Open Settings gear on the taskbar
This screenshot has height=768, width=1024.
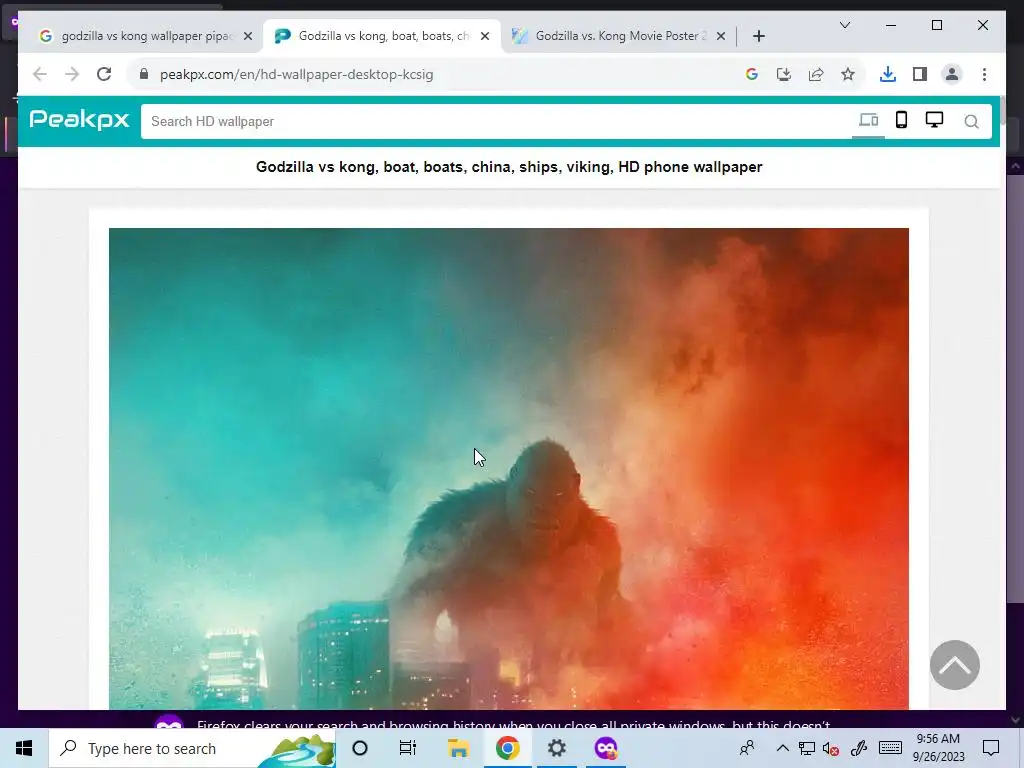click(556, 748)
